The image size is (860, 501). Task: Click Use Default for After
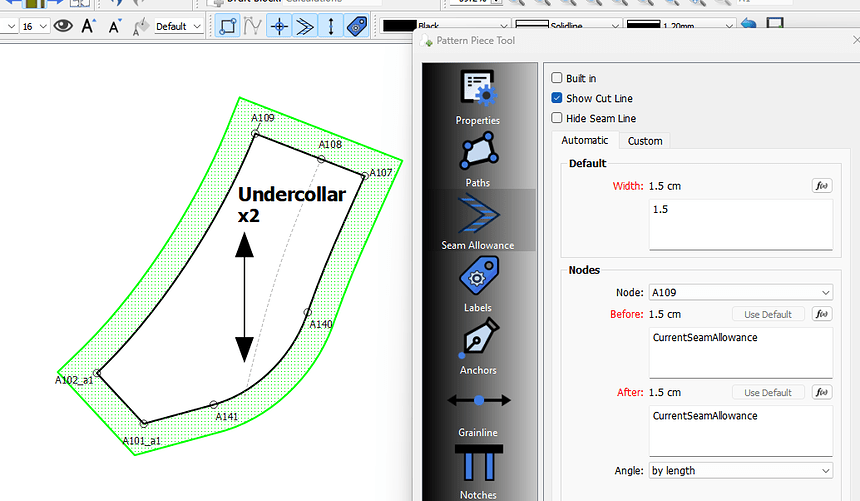(768, 392)
